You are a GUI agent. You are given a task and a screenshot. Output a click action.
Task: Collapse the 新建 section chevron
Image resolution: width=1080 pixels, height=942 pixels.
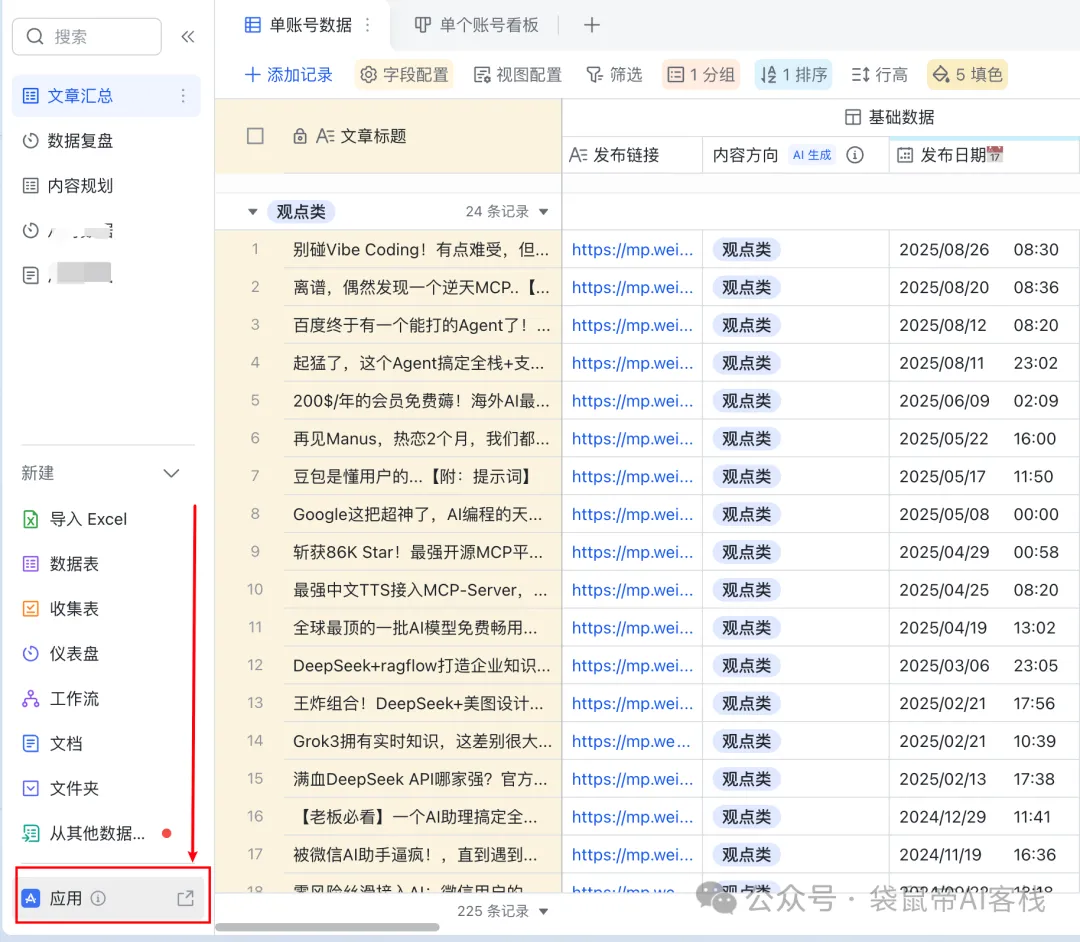click(x=170, y=472)
